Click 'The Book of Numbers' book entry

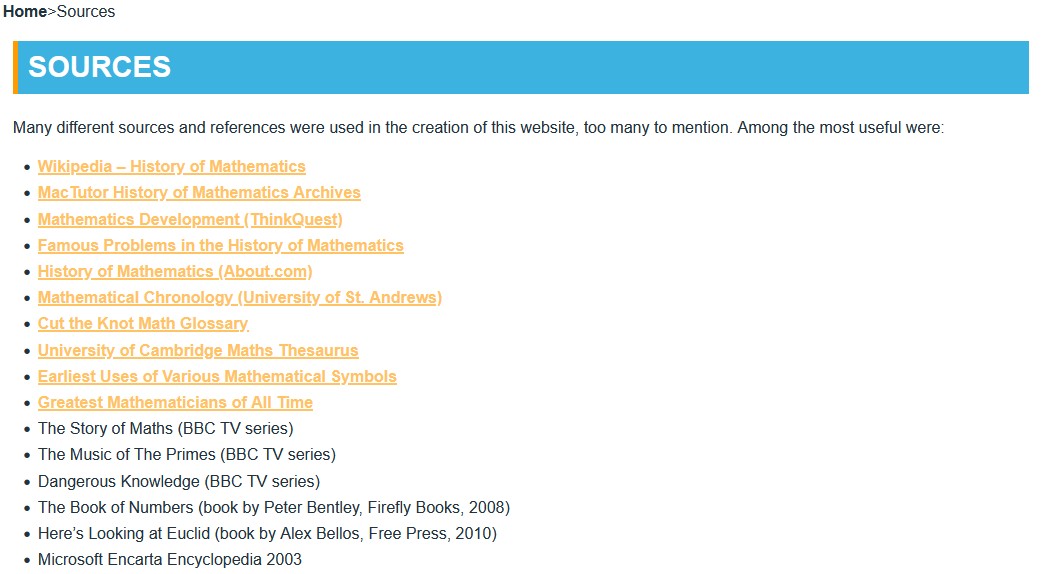(x=274, y=507)
